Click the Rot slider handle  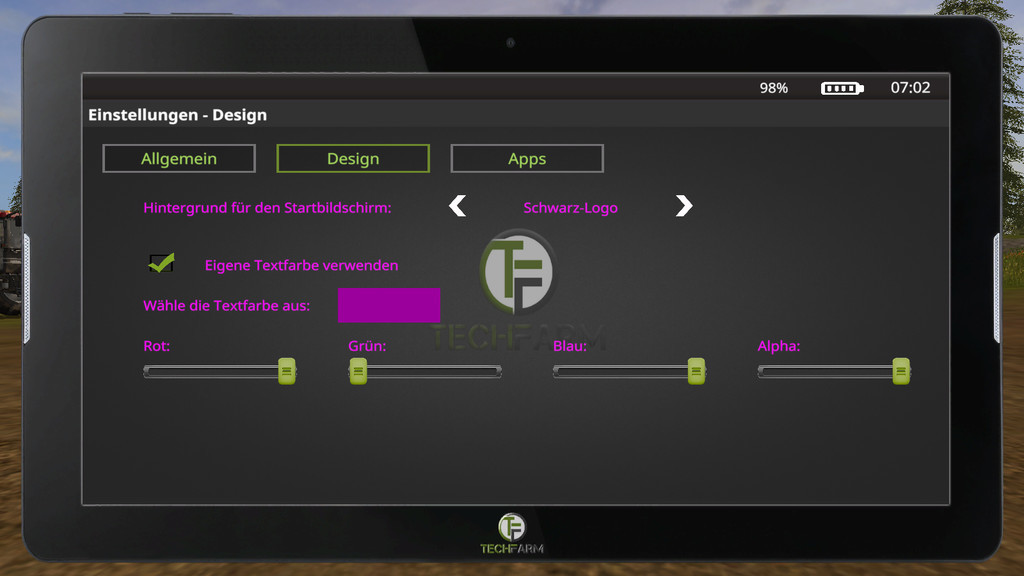[287, 371]
